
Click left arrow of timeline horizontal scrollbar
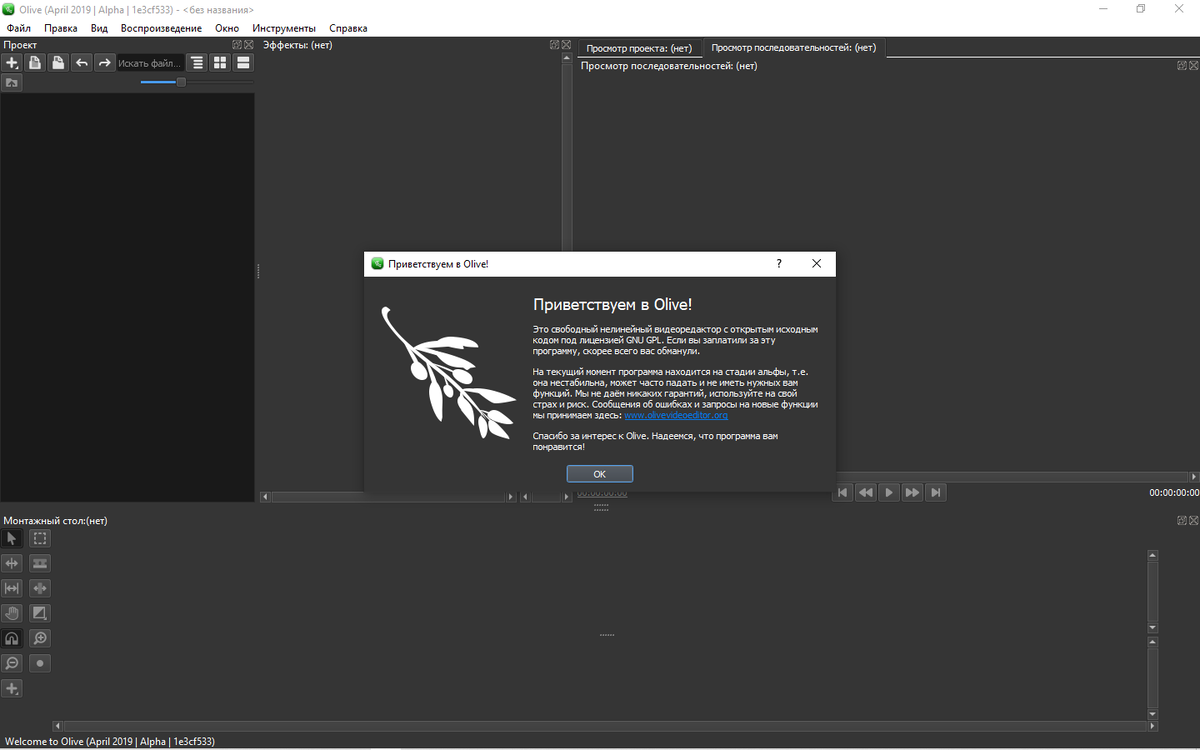(x=58, y=726)
